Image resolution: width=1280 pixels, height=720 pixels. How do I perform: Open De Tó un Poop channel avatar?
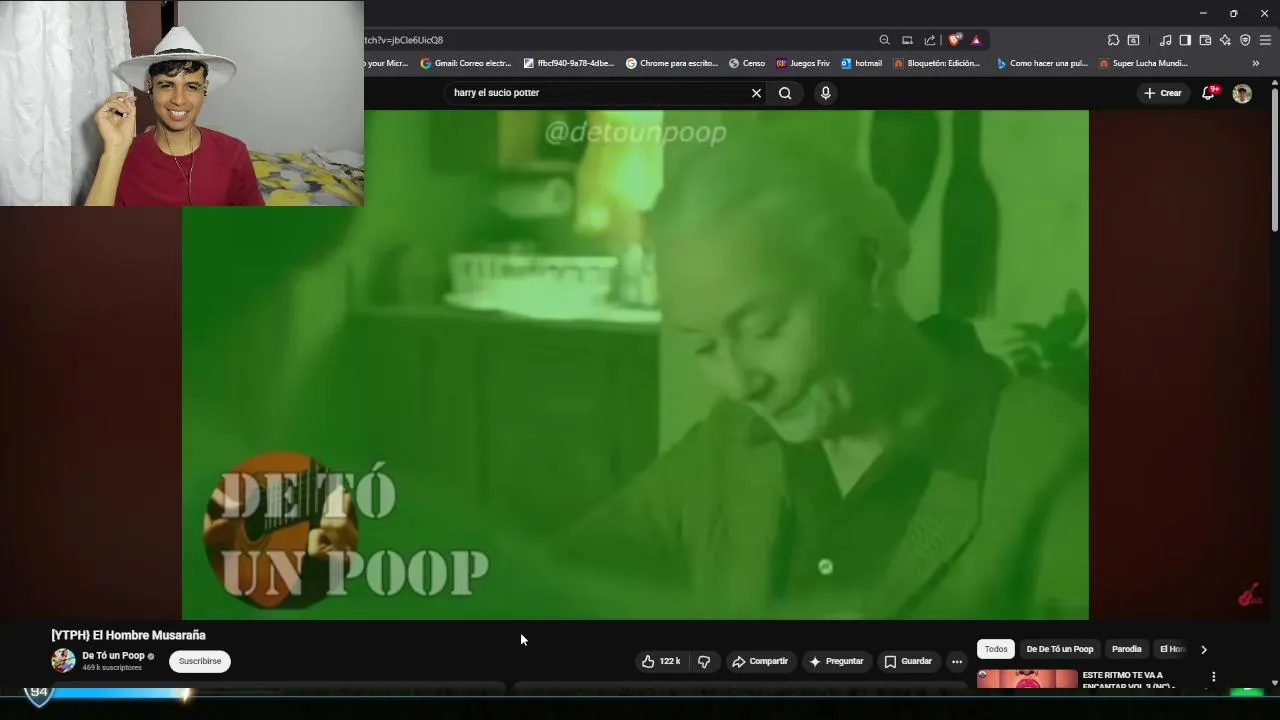(63, 660)
